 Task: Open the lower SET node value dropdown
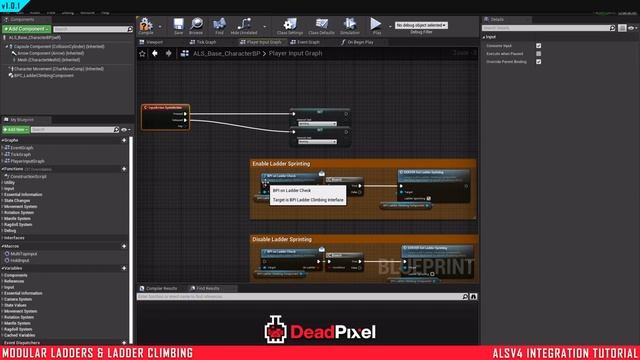tap(317, 142)
